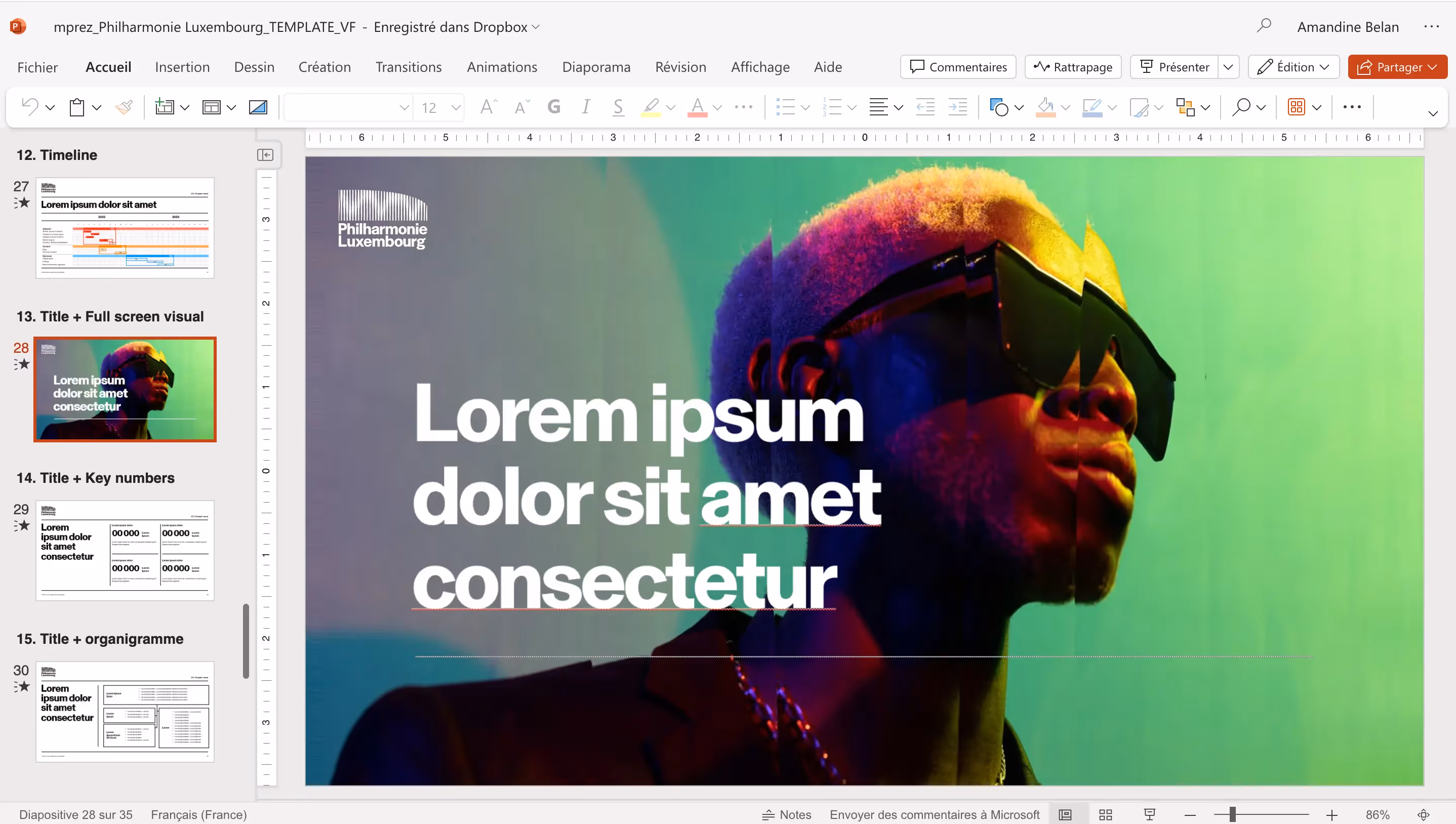
Task: Click fit slide to window icon
Action: (x=1424, y=815)
